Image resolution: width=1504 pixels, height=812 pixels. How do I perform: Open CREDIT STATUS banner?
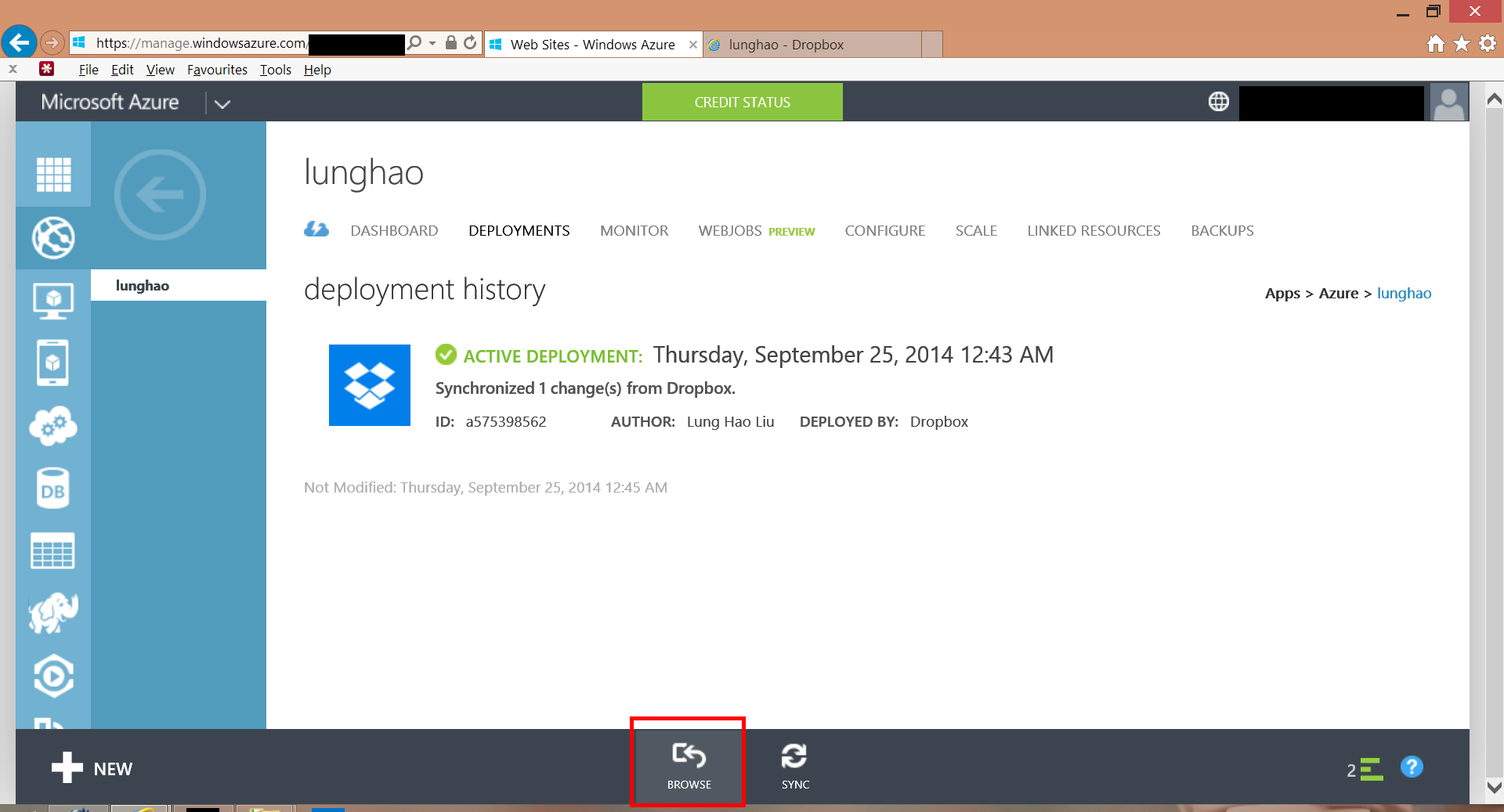tap(742, 103)
